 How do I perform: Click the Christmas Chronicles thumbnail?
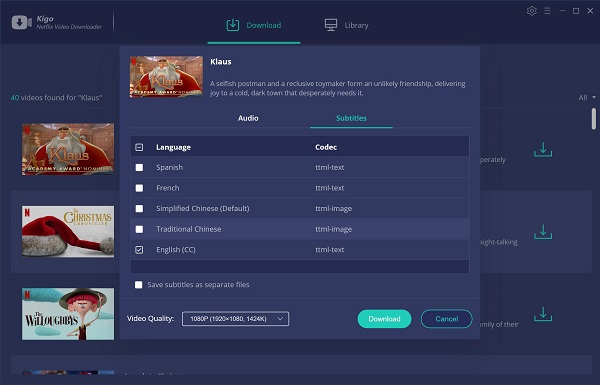coord(68,232)
